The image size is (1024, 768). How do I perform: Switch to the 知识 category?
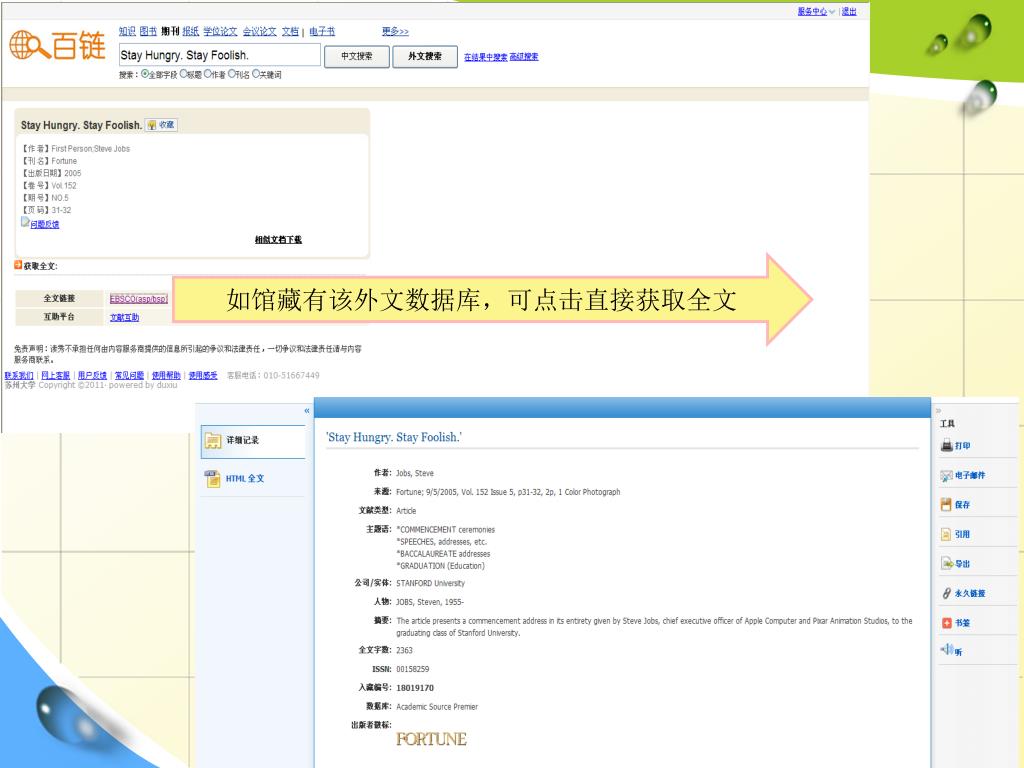127,31
